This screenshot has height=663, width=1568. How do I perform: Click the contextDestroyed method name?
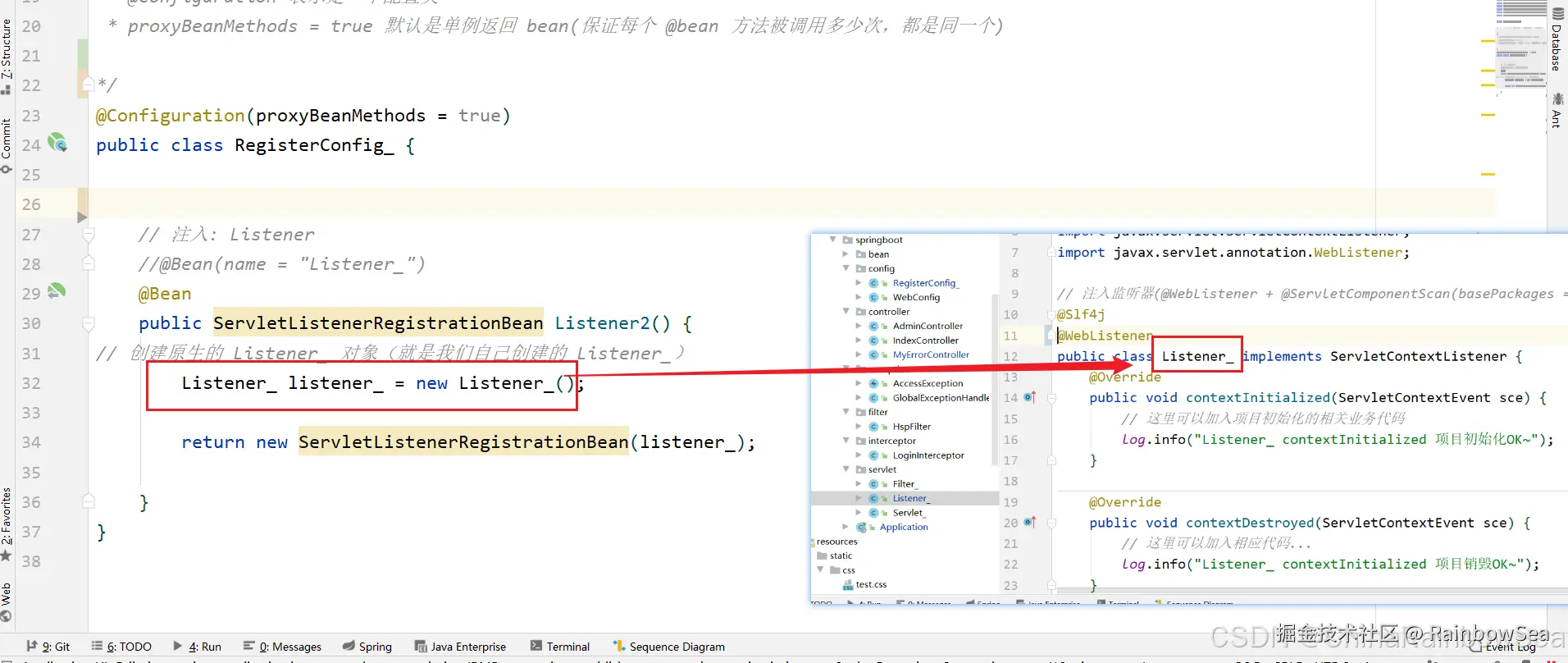coord(1250,523)
